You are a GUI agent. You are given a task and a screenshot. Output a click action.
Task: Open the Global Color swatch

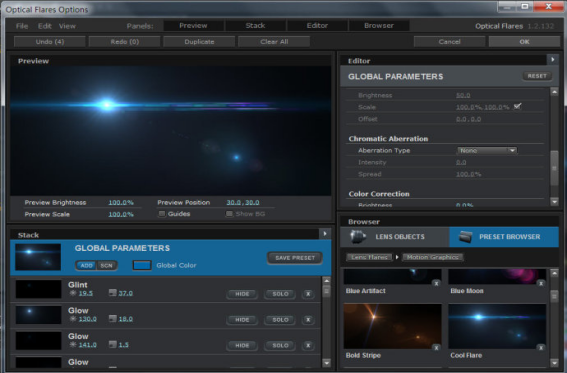coord(142,265)
